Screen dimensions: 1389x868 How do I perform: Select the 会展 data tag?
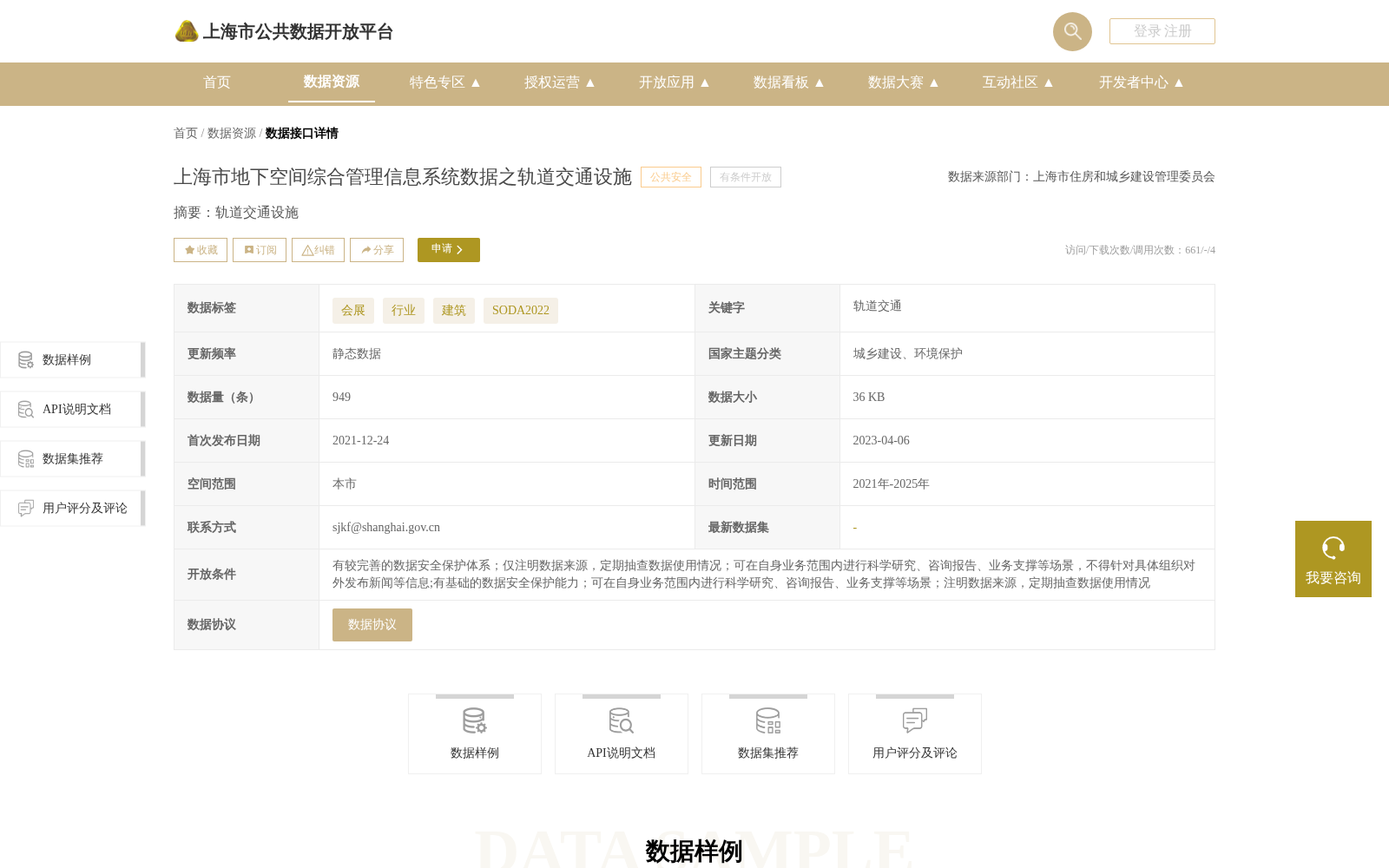(353, 311)
